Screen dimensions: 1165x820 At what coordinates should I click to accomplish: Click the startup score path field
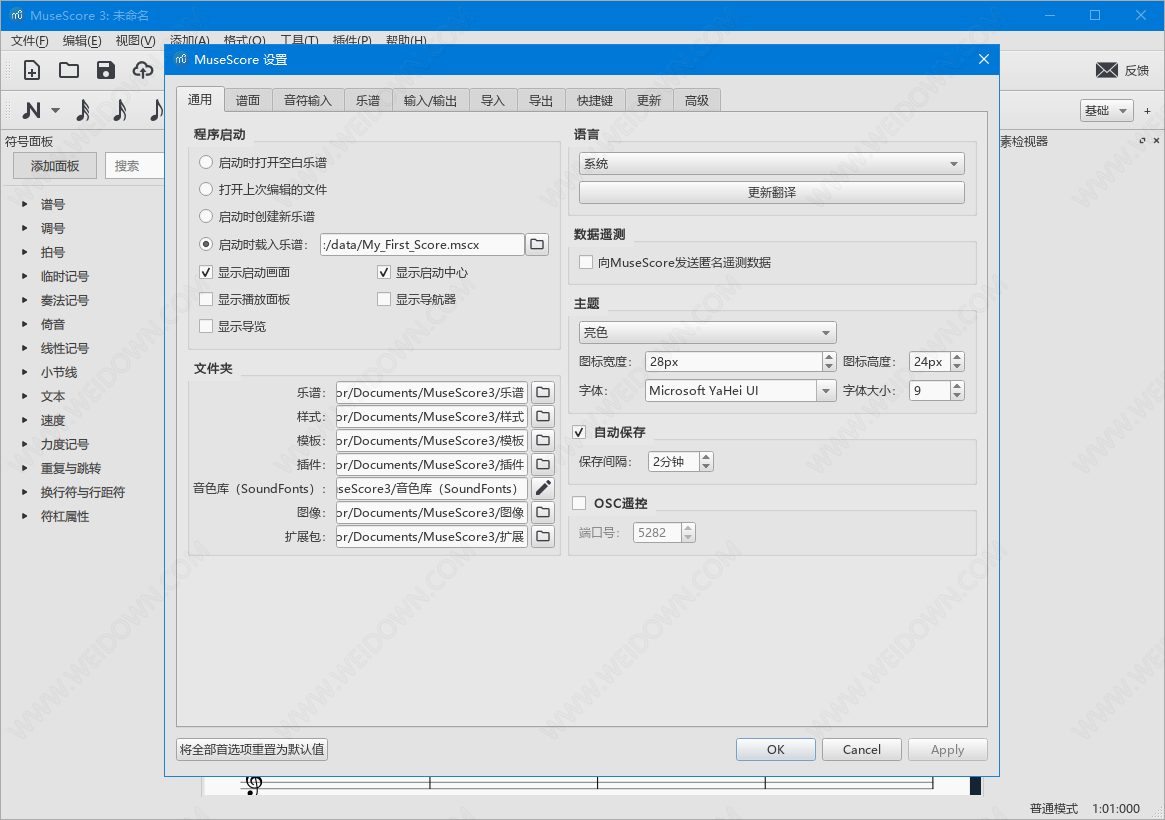[422, 244]
